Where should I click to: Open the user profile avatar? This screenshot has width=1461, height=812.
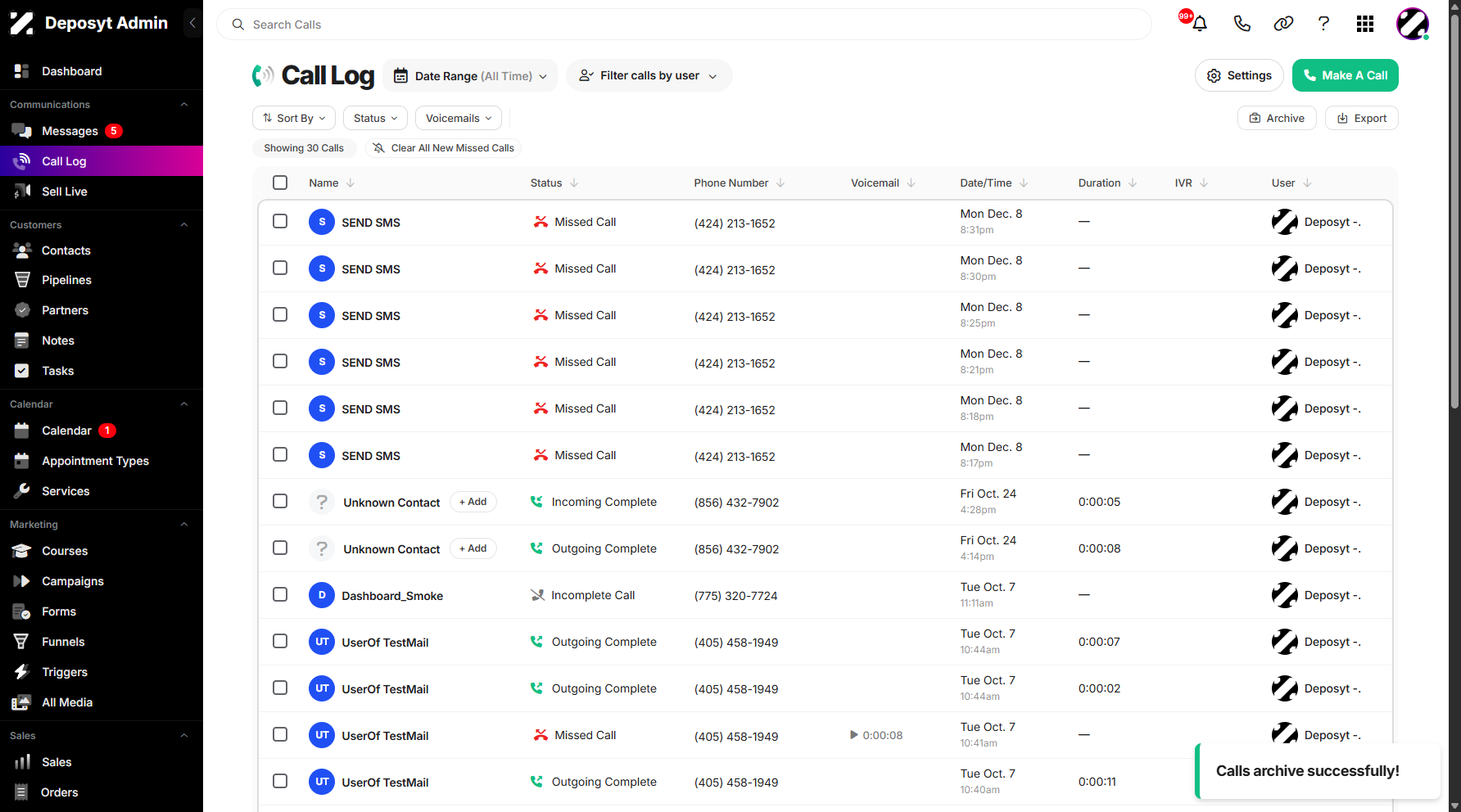click(1413, 24)
